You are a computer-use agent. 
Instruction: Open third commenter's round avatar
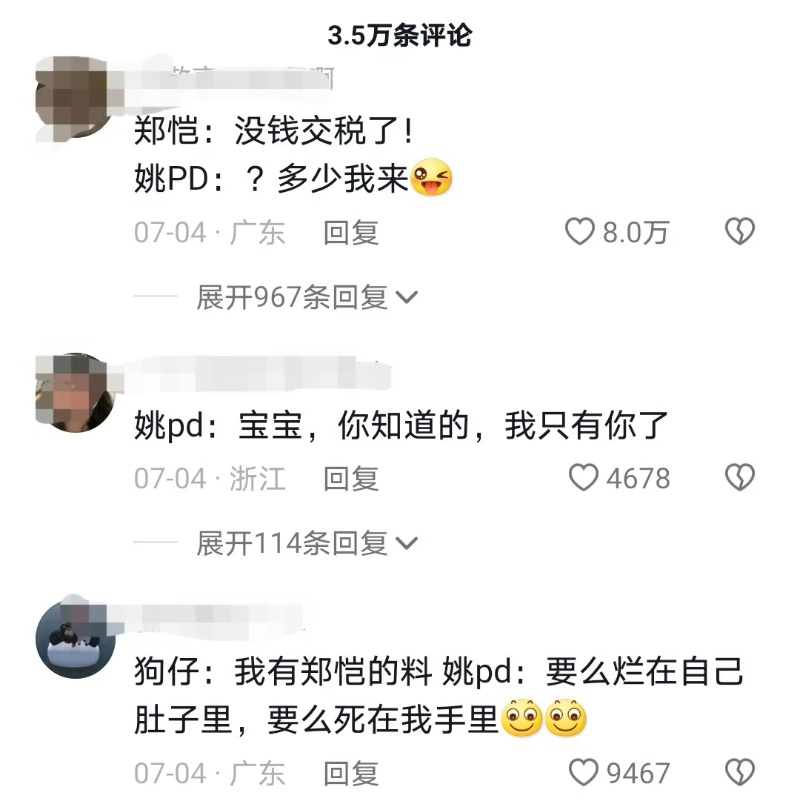coord(75,637)
